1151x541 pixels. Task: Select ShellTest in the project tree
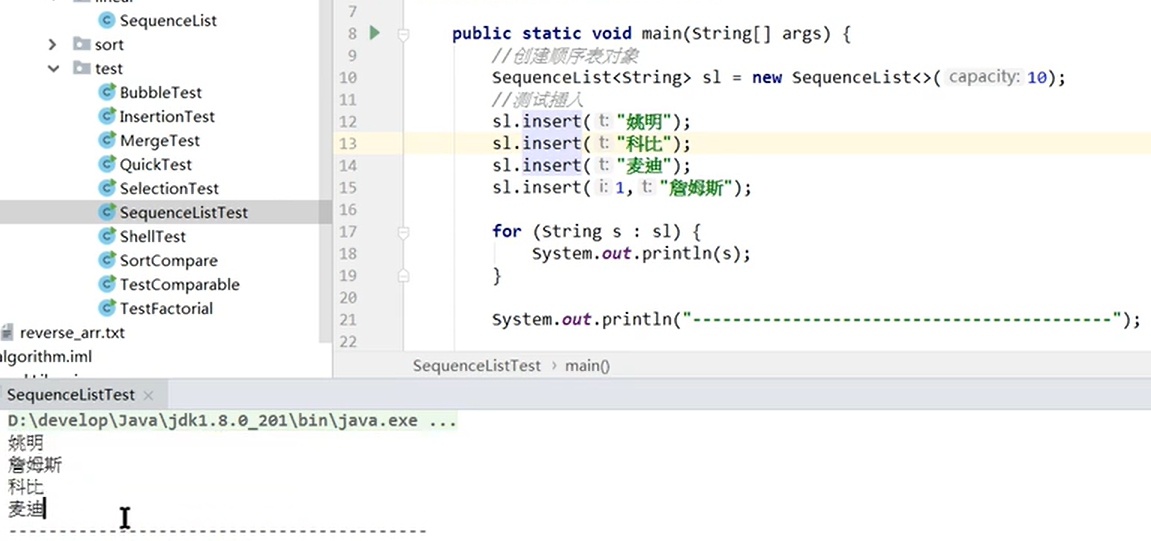(153, 236)
